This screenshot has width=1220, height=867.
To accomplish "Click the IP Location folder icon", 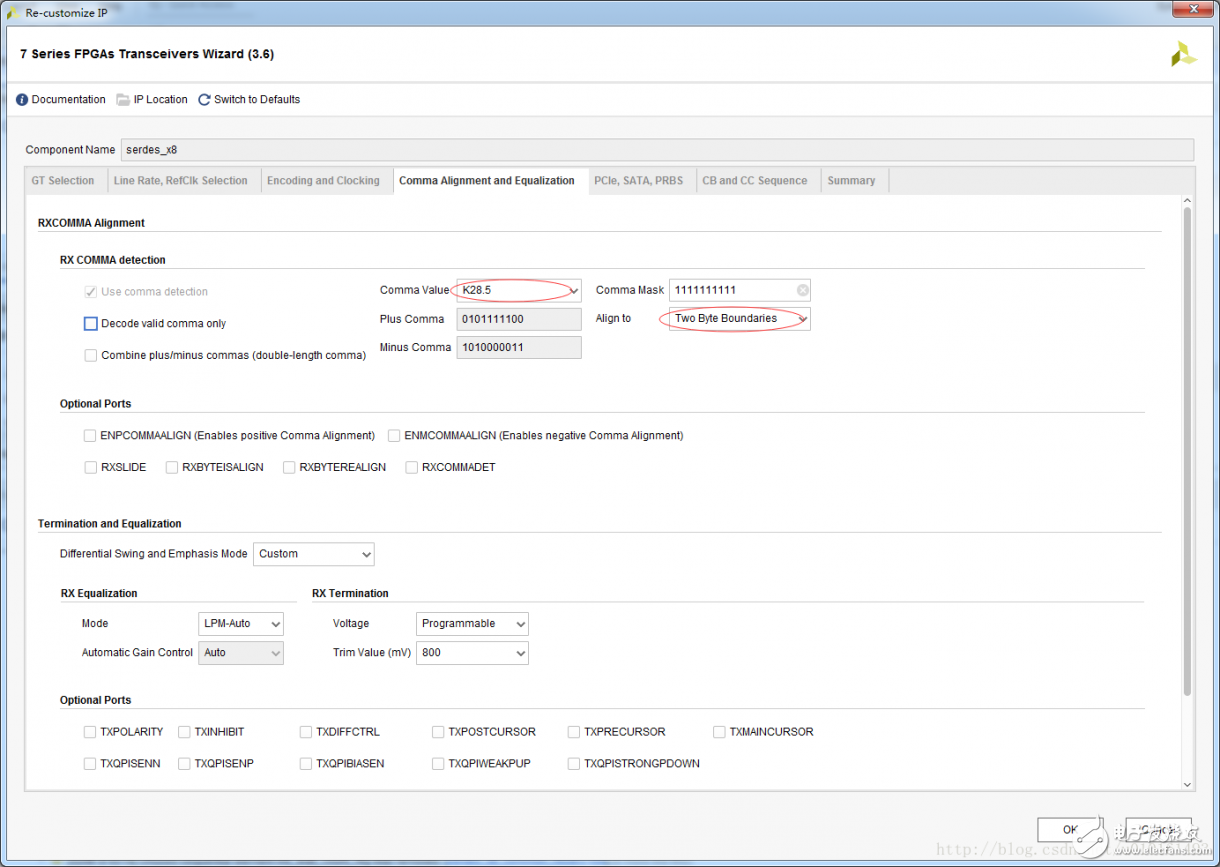I will (123, 100).
